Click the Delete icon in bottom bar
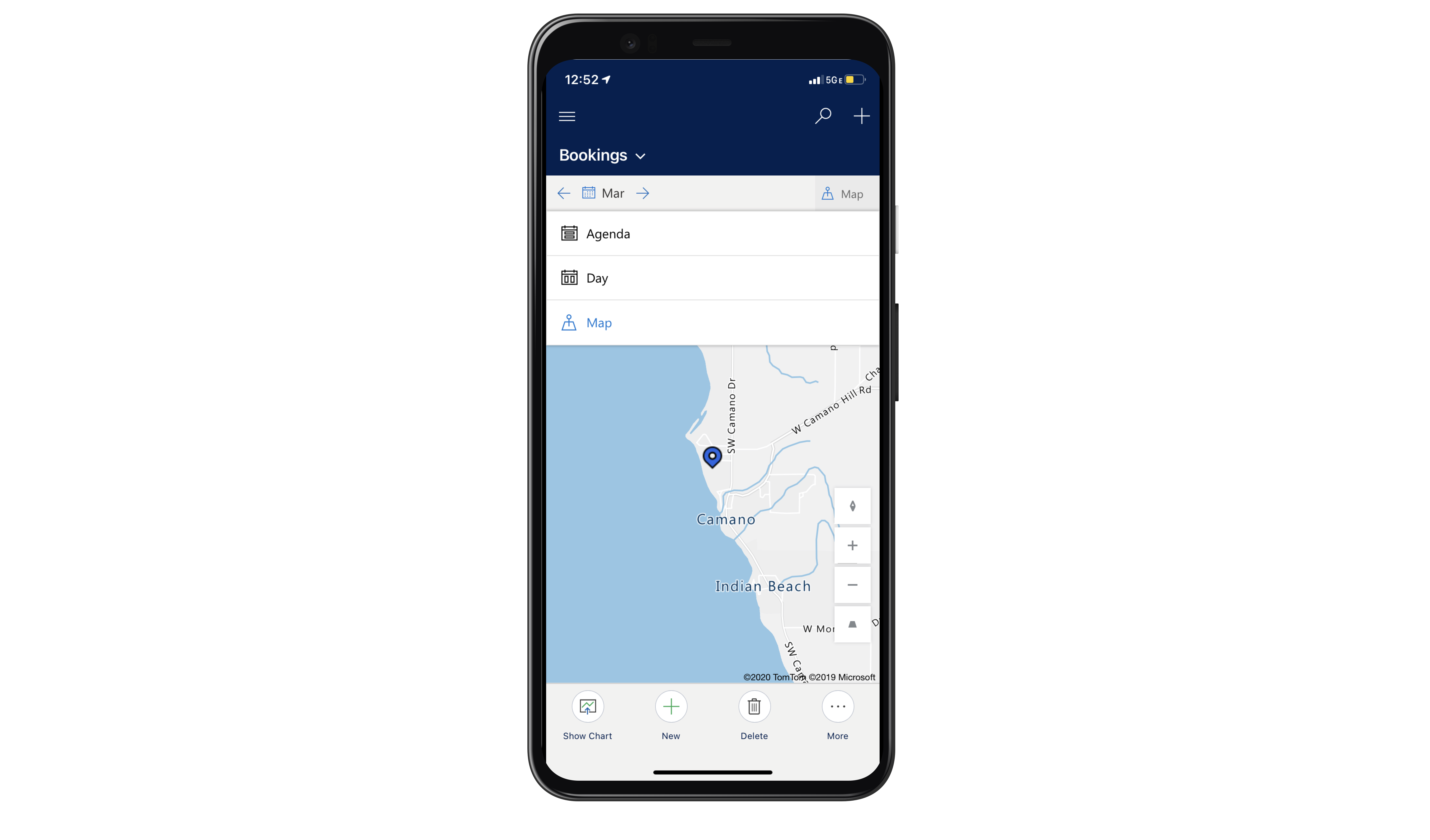This screenshot has height=840, width=1430. (x=754, y=707)
